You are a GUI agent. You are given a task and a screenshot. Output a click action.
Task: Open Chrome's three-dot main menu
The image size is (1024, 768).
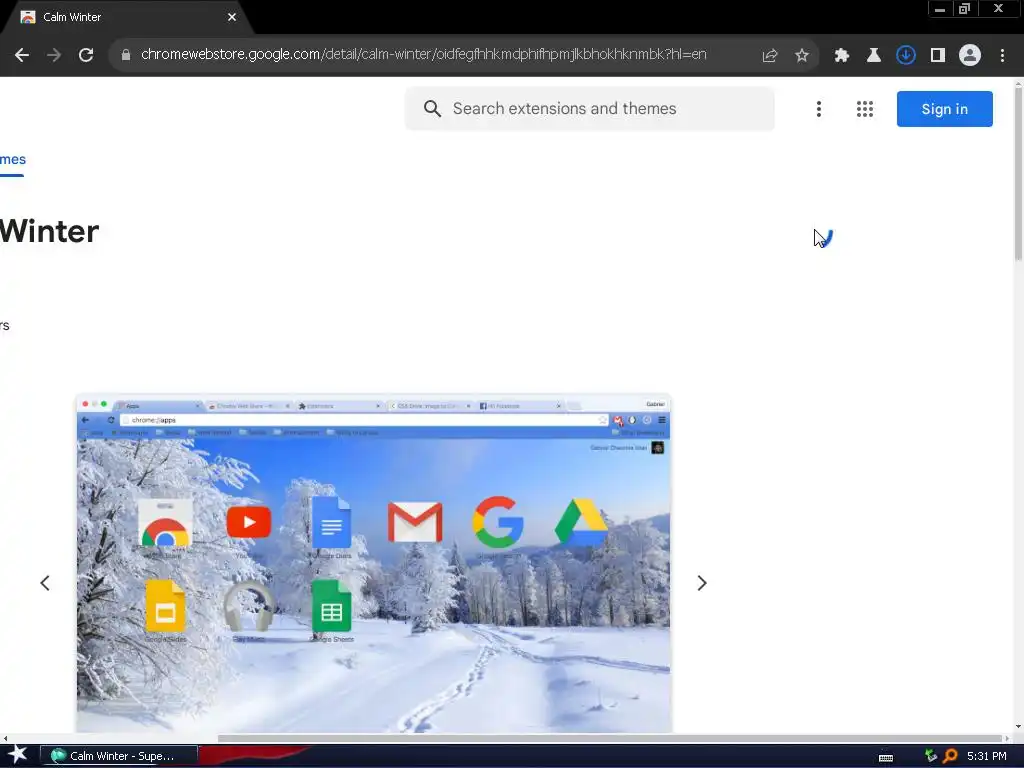(1002, 56)
